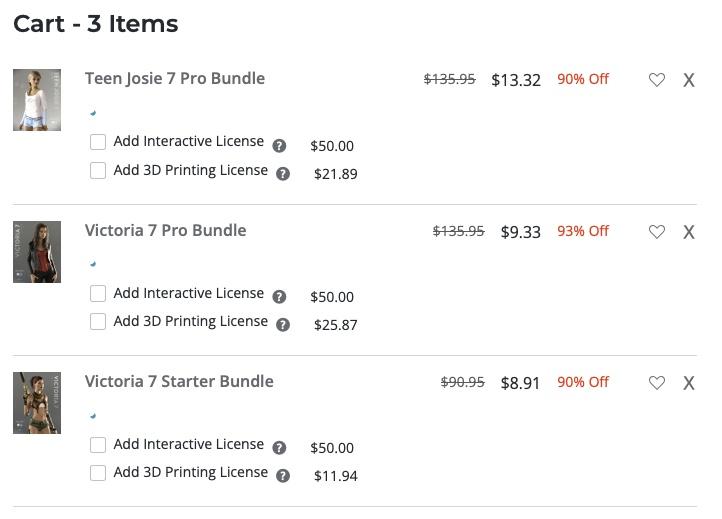Open help for Teen Josie Interactive License
Screen dimensions: 722x519
tap(279, 145)
